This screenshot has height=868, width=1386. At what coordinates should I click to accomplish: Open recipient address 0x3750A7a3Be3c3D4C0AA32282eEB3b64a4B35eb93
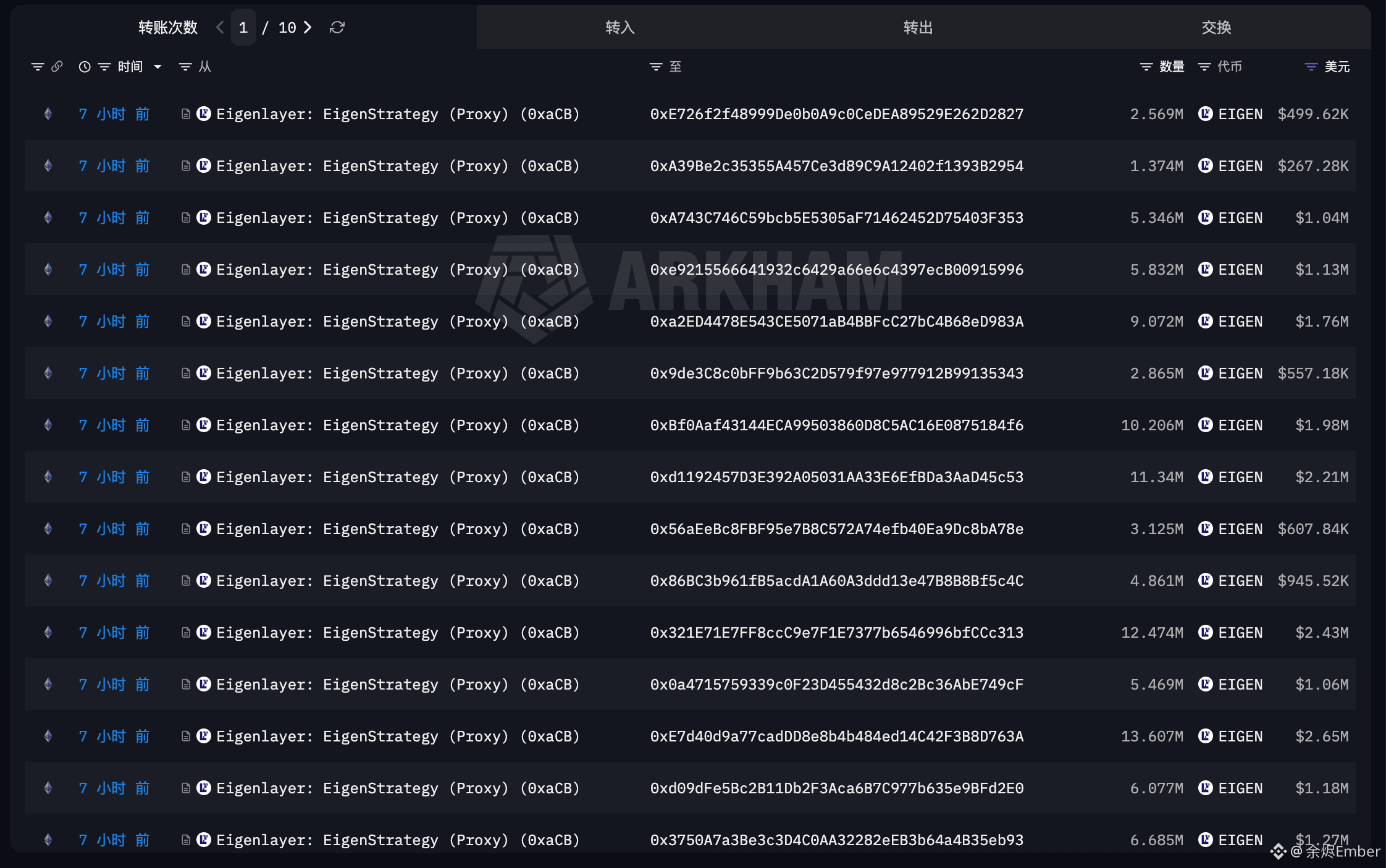[x=837, y=840]
